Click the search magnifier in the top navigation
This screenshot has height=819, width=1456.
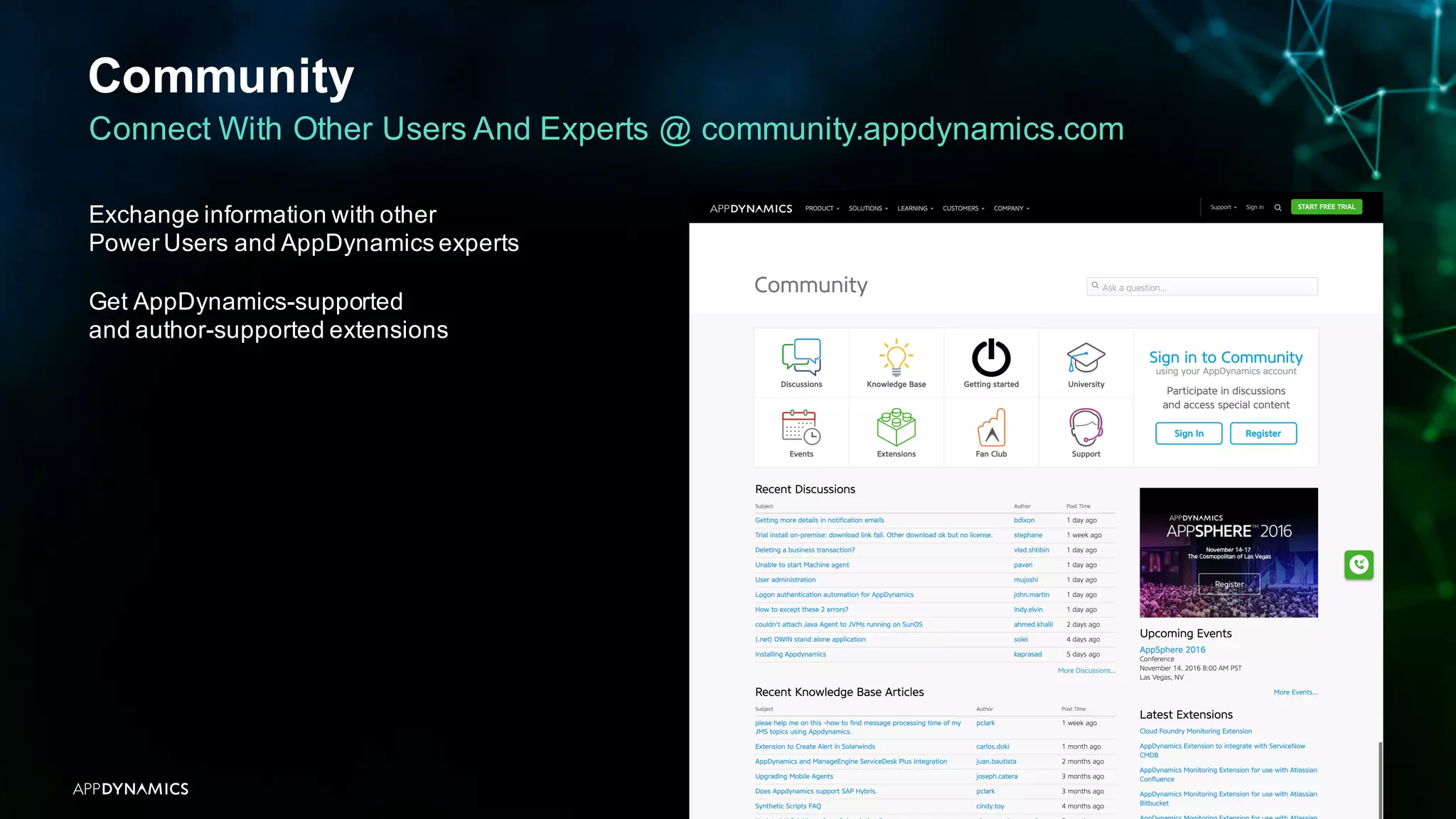(x=1278, y=208)
